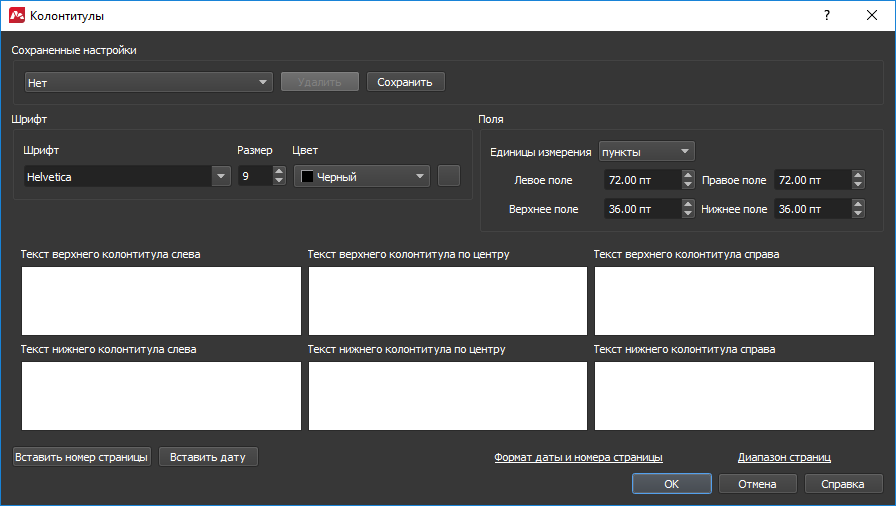Image resolution: width=896 pixels, height=506 pixels.
Task: Click the bottom left footer text box
Action: [x=161, y=396]
